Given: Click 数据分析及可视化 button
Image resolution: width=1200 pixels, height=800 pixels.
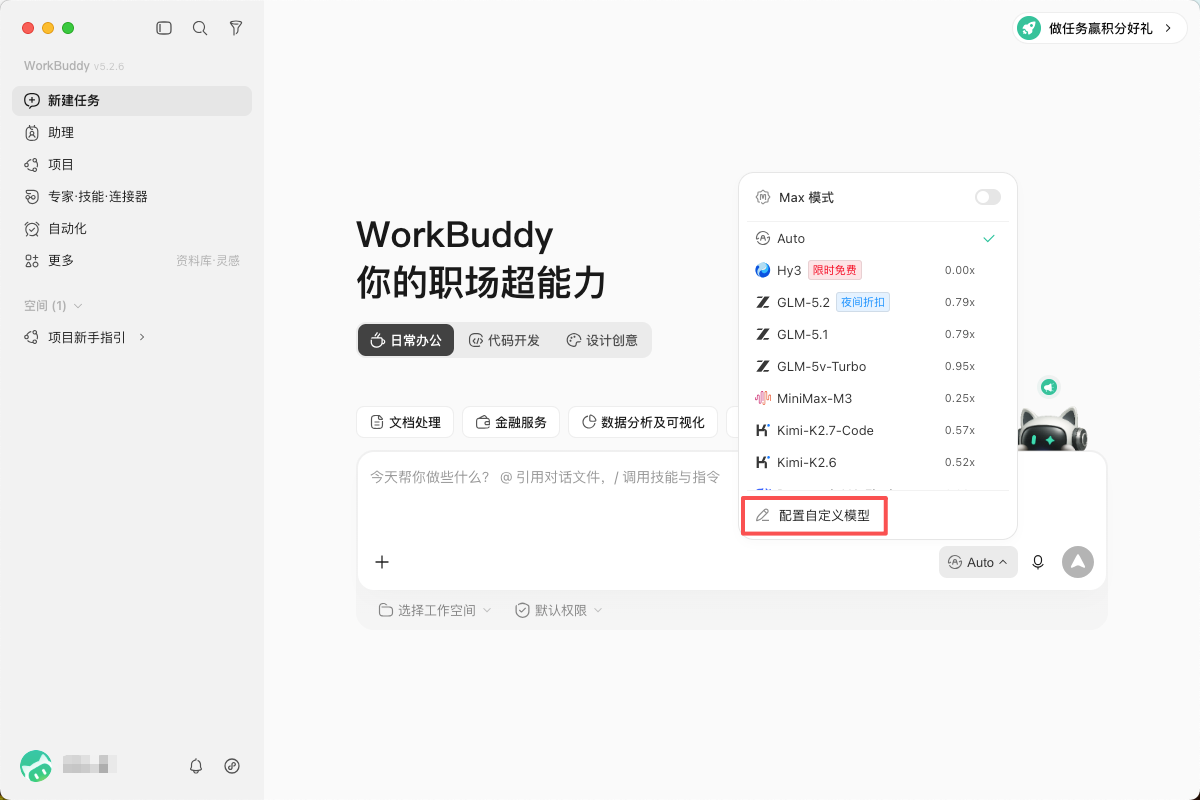Looking at the screenshot, I should (x=643, y=422).
